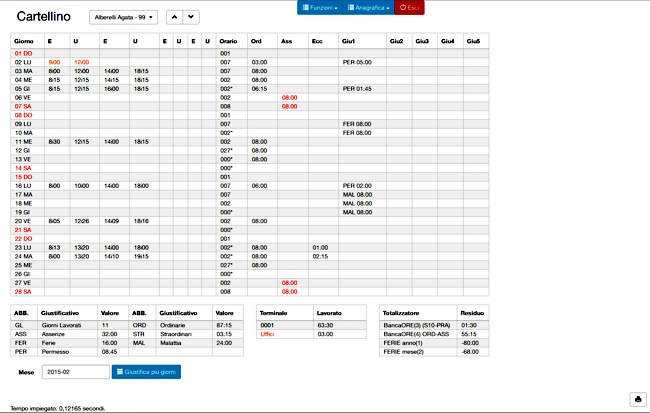The height and width of the screenshot is (413, 650).
Task: Click Ecc value 01:00 on 23 LU
Action: click(x=320, y=248)
